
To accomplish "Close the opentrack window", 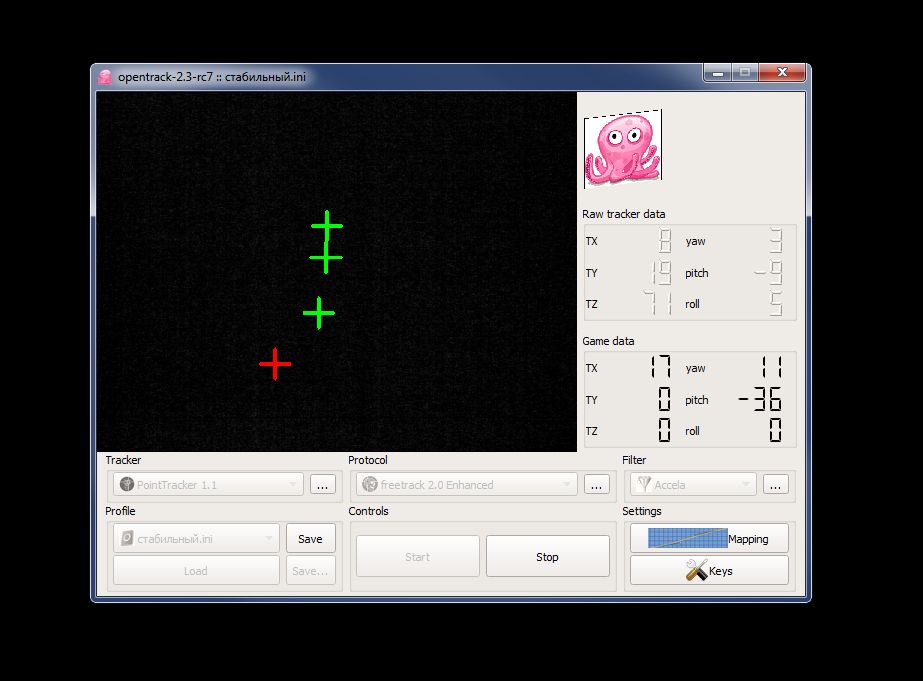I will tap(782, 72).
